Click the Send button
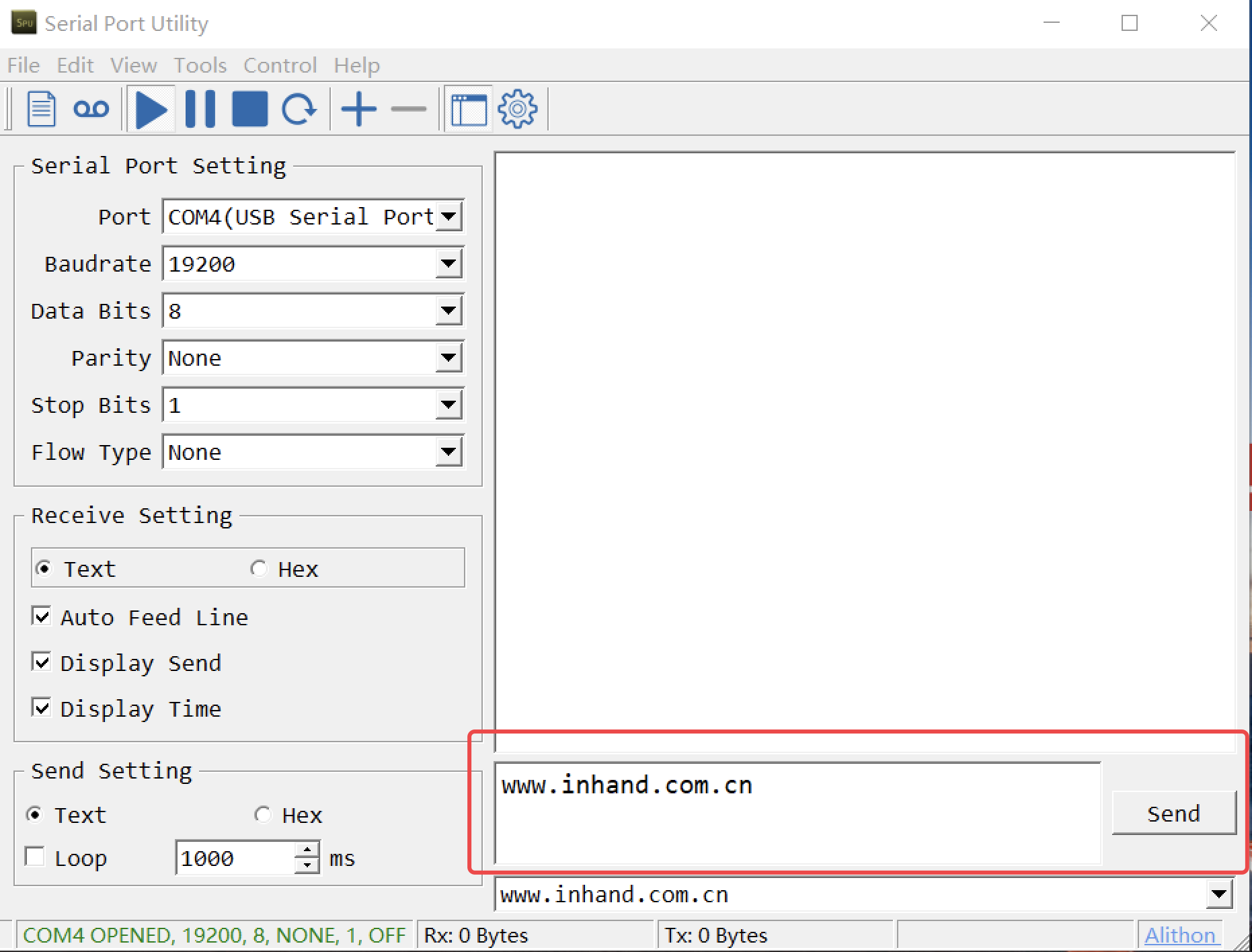This screenshot has width=1252, height=952. pyautogui.click(x=1173, y=814)
